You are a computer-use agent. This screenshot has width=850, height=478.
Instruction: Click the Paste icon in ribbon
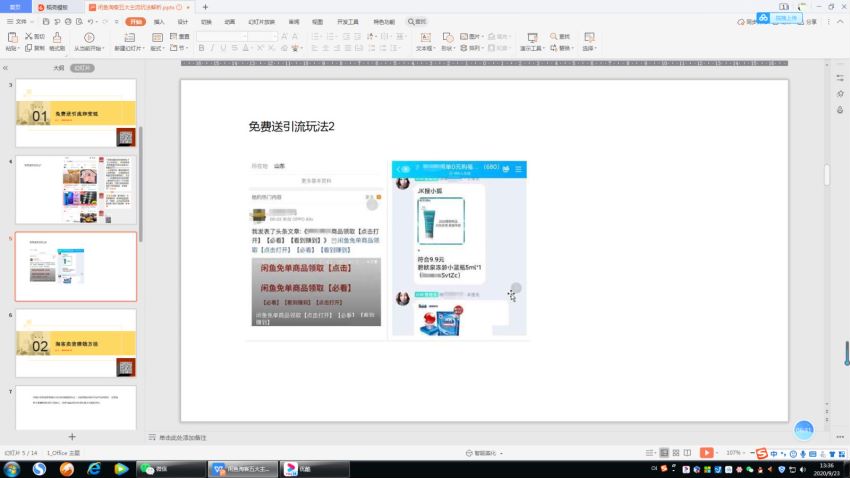click(x=12, y=37)
